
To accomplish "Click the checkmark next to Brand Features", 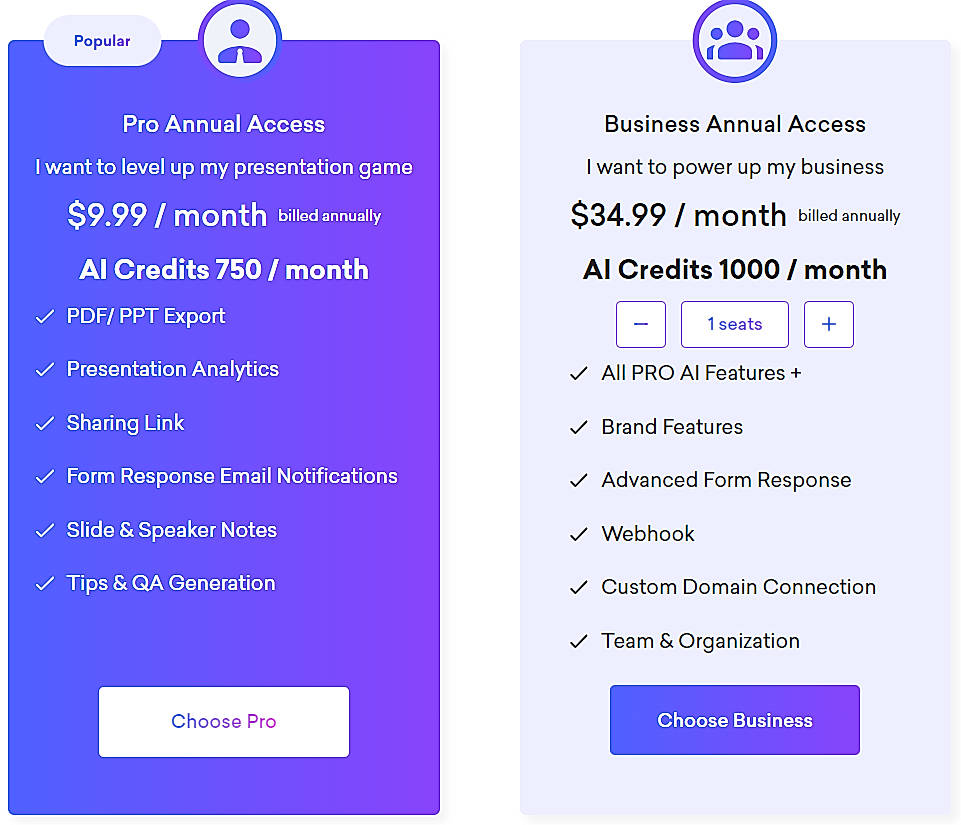I will pyautogui.click(x=579, y=426).
